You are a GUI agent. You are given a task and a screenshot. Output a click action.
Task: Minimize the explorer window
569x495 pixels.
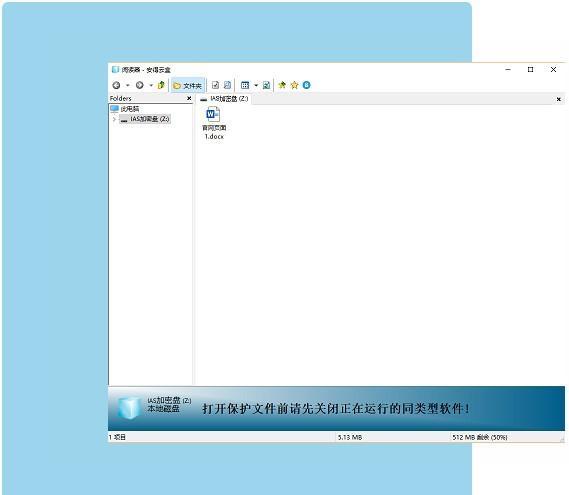(508, 69)
